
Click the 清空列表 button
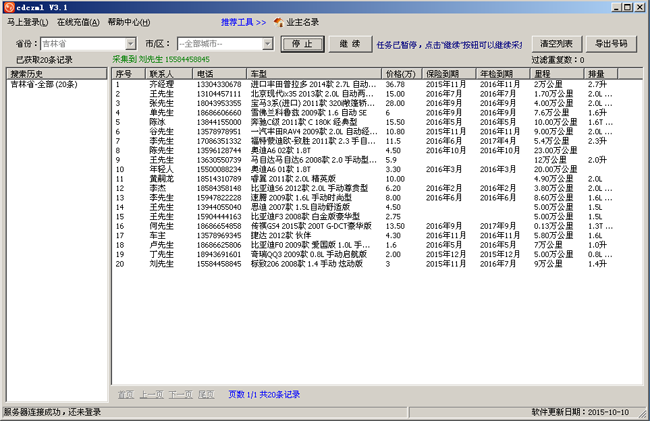(556, 44)
